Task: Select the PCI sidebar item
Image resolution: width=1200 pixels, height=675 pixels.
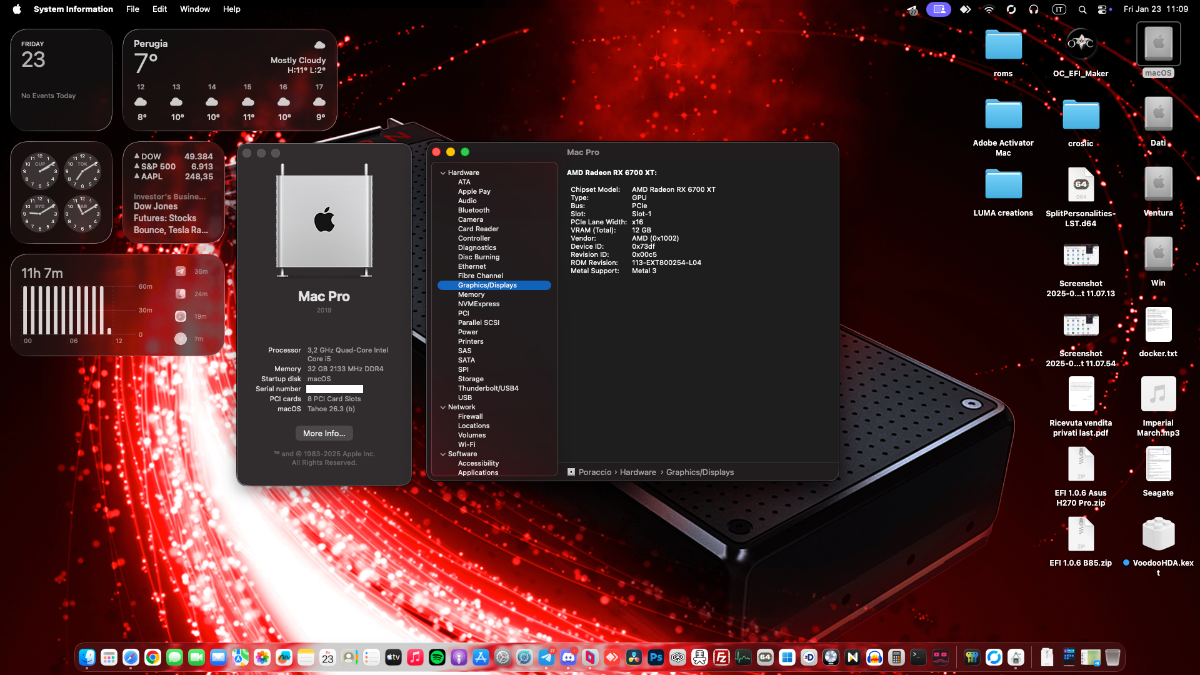Action: 464,313
